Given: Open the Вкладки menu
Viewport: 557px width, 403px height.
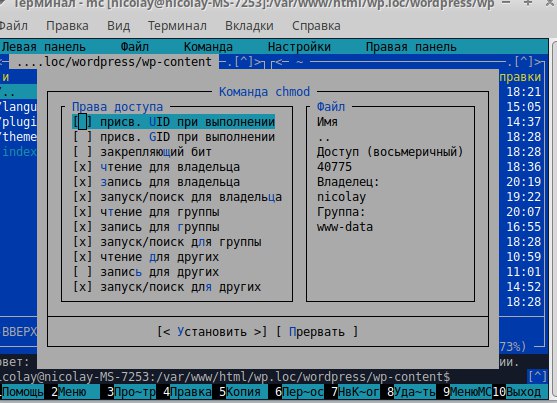Looking at the screenshot, I should pos(249,26).
